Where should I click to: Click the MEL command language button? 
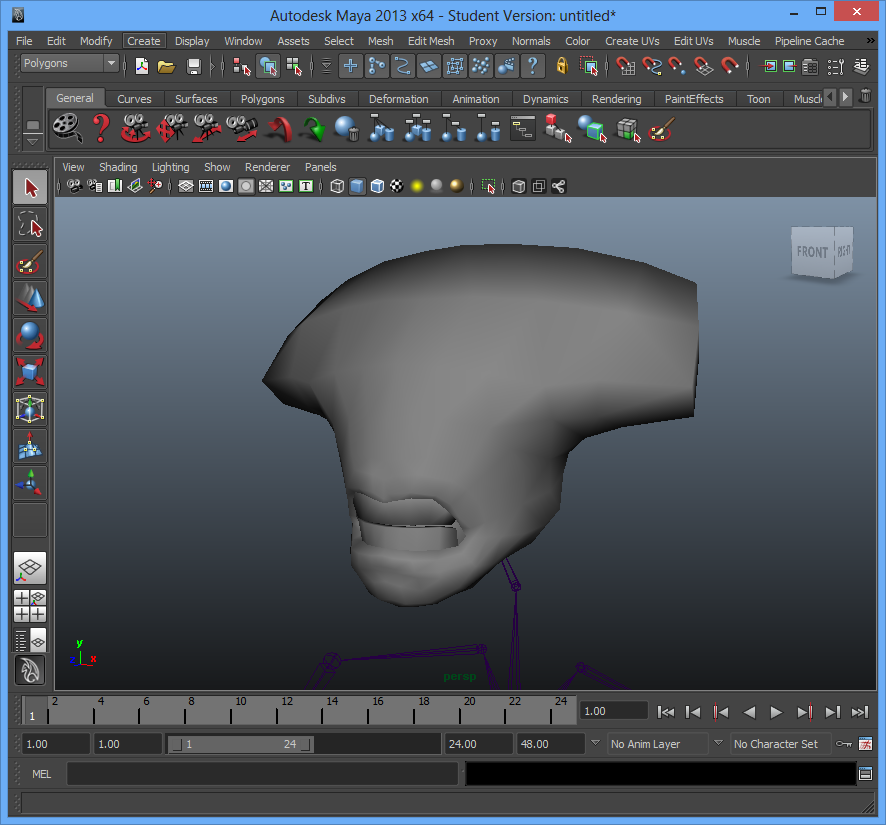tap(42, 774)
